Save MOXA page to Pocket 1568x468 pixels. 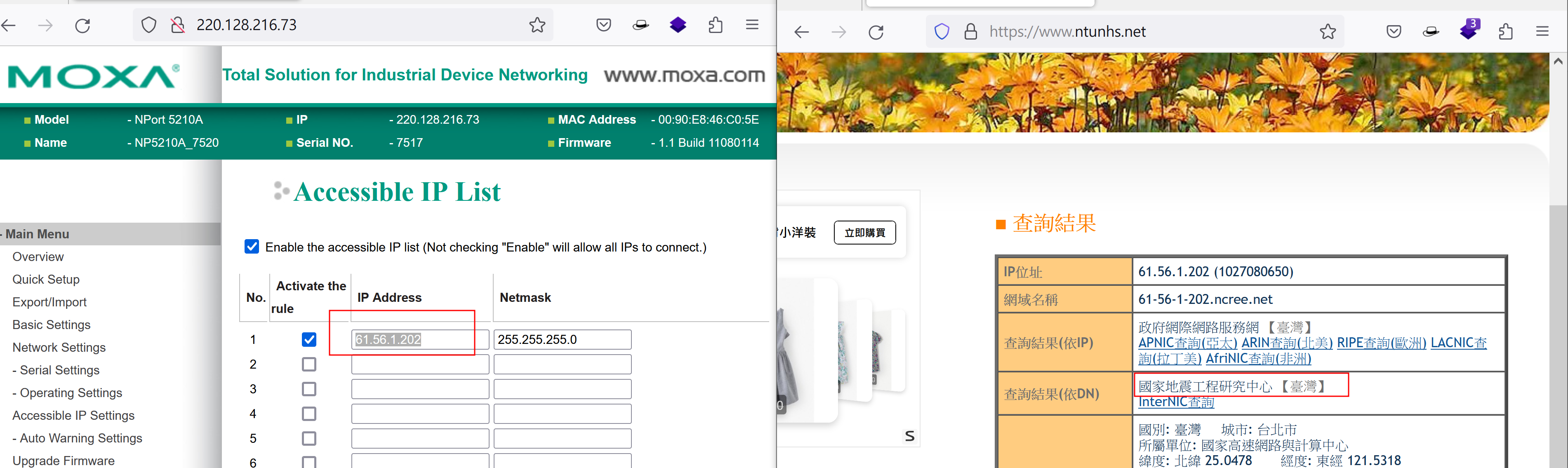tap(603, 25)
